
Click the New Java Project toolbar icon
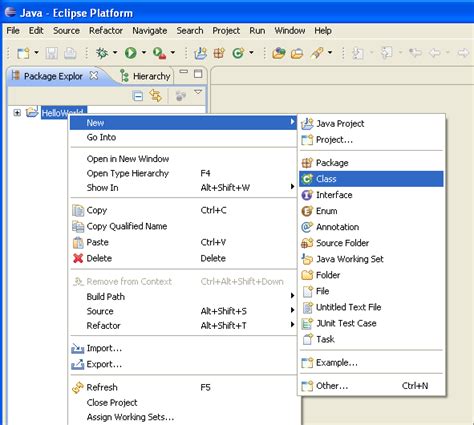[200, 53]
